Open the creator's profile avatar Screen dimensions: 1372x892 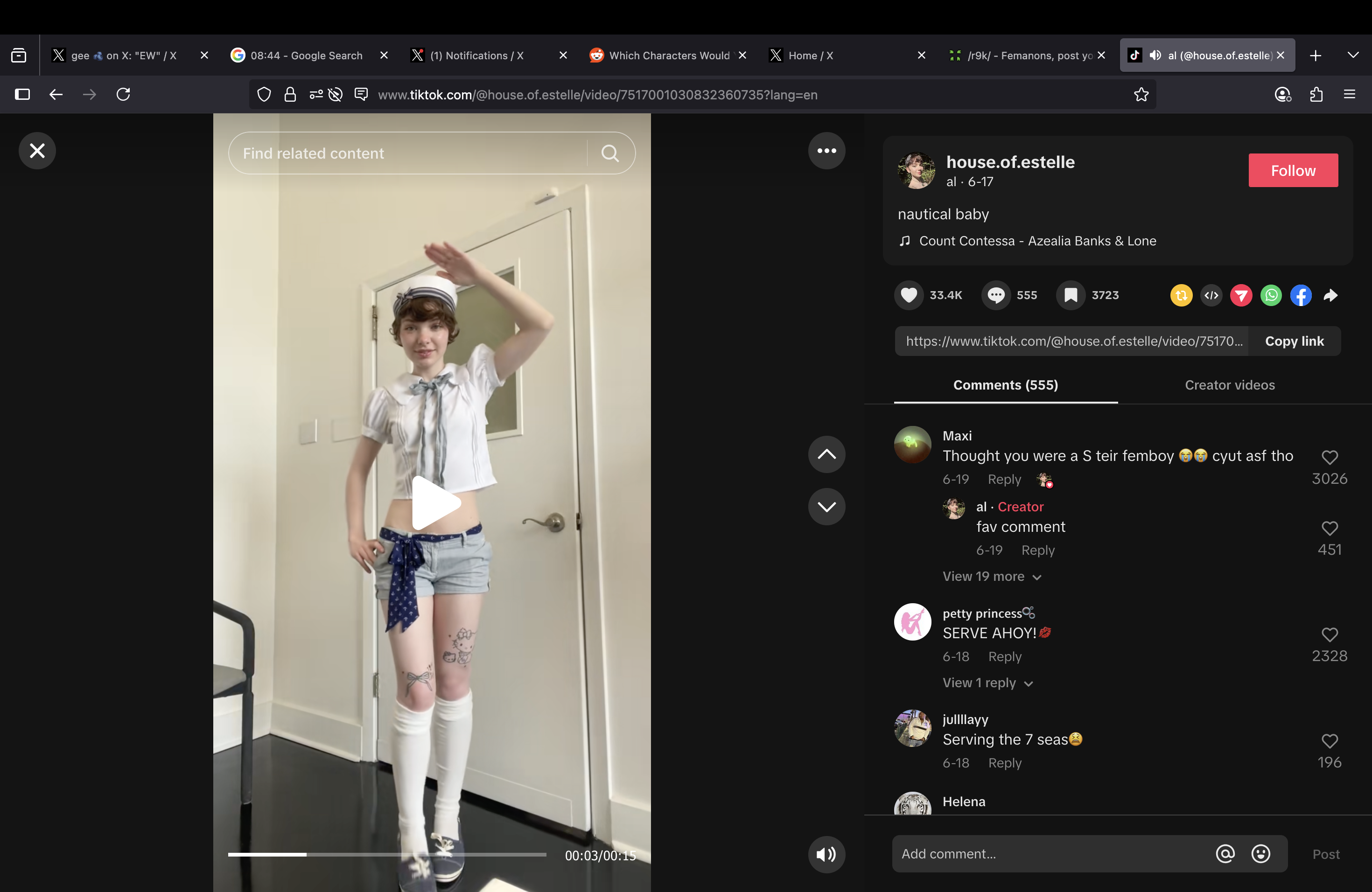point(916,171)
